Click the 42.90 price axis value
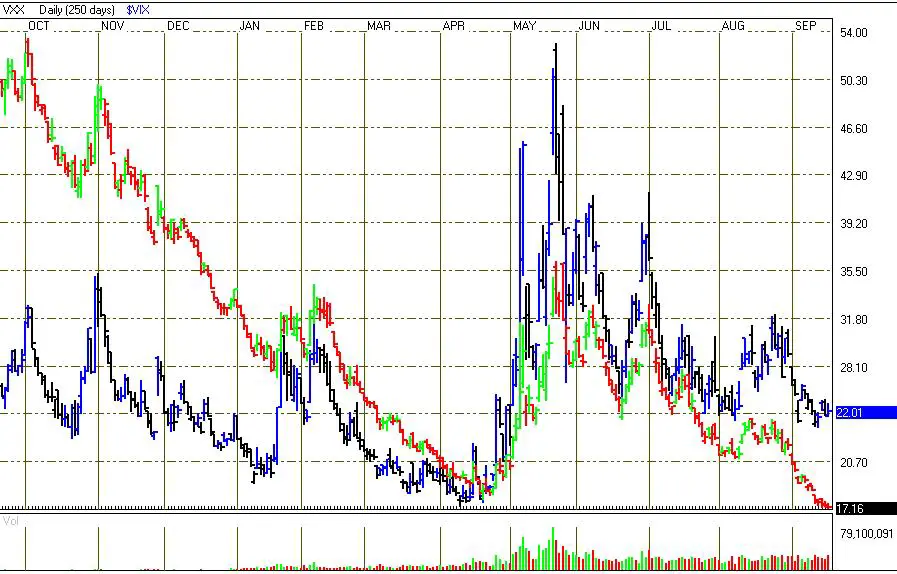The width and height of the screenshot is (897, 574). [854, 176]
